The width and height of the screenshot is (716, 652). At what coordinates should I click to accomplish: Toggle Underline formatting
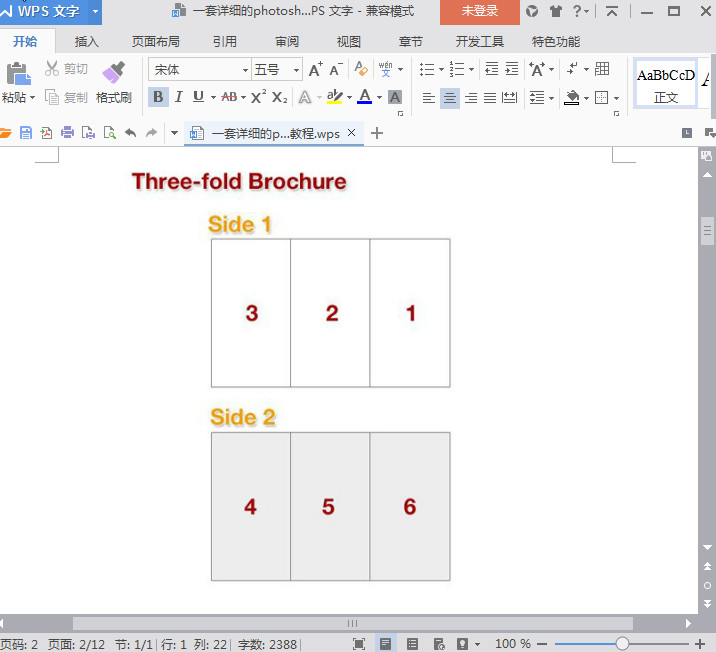198,97
